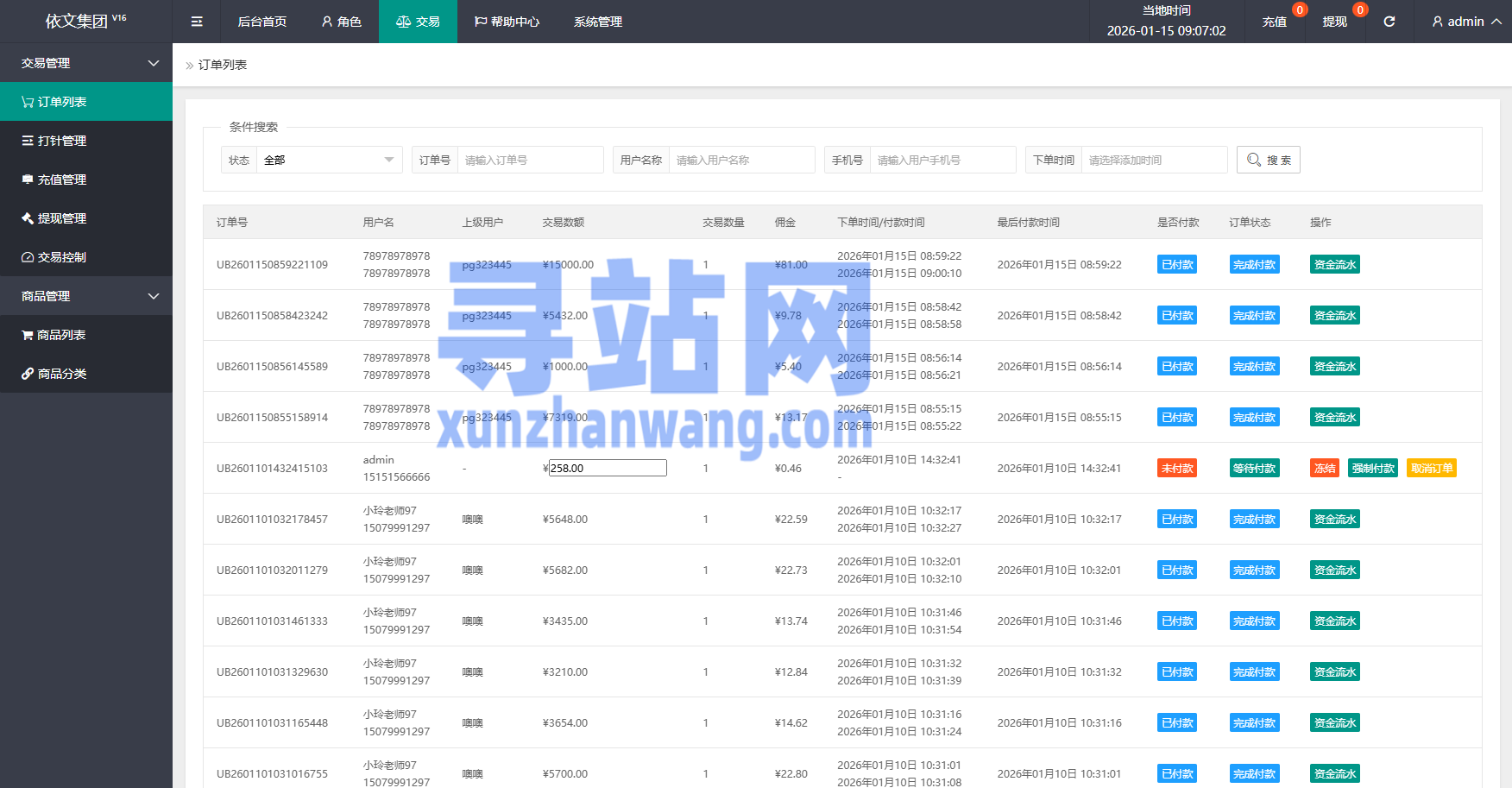Image resolution: width=1512 pixels, height=788 pixels.
Task: Open 提现管理 in the sidebar
Action: [x=61, y=218]
